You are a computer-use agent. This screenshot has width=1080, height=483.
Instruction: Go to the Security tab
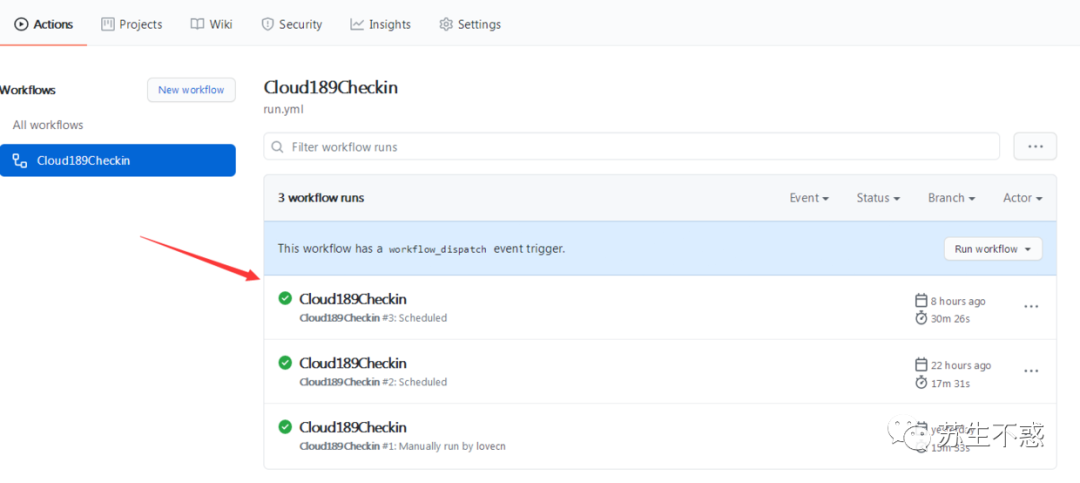(291, 24)
